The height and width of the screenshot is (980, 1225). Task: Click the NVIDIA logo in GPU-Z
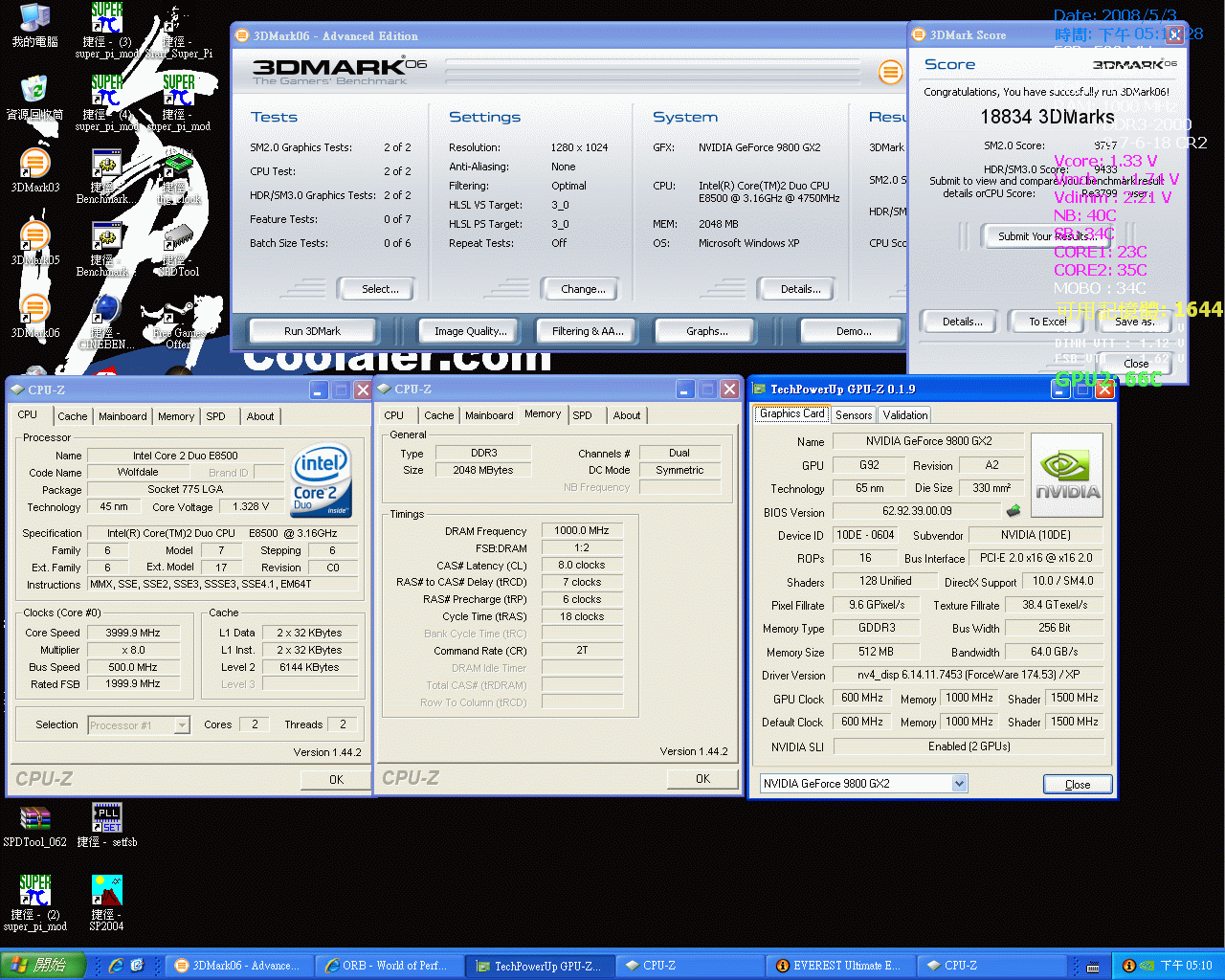click(x=1067, y=475)
